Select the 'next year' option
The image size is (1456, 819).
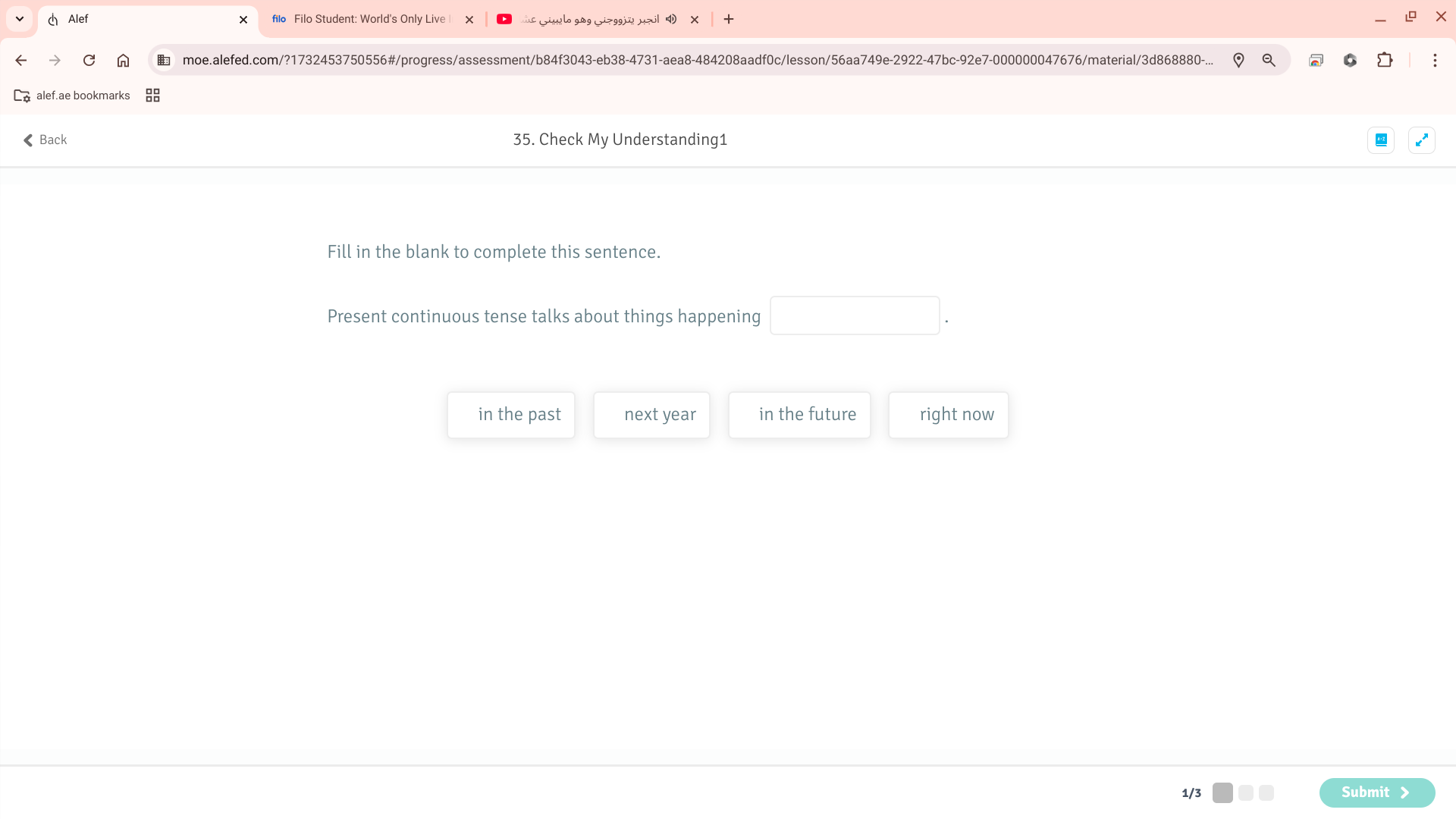(651, 415)
